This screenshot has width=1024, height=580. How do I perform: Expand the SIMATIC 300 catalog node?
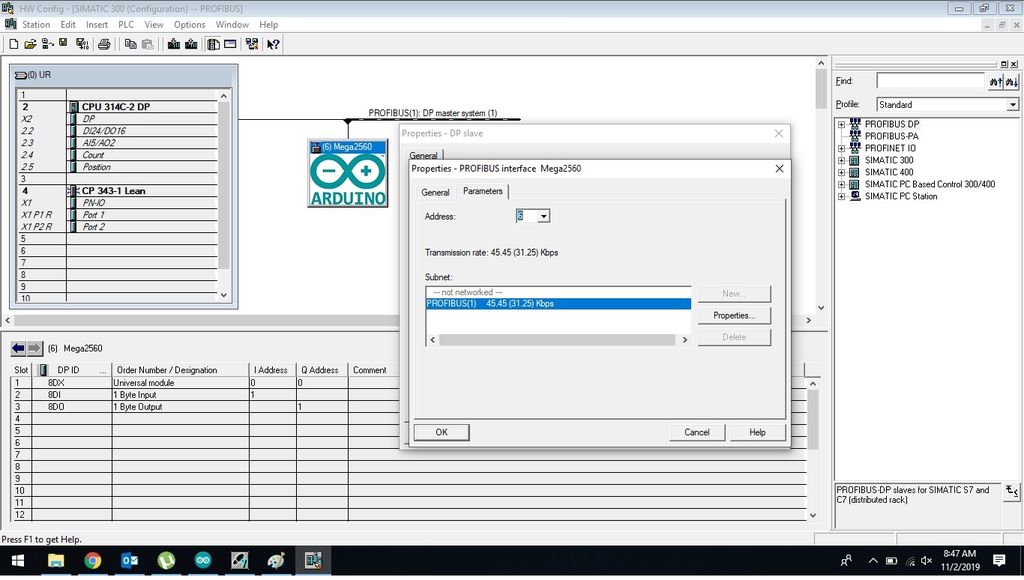(x=841, y=160)
